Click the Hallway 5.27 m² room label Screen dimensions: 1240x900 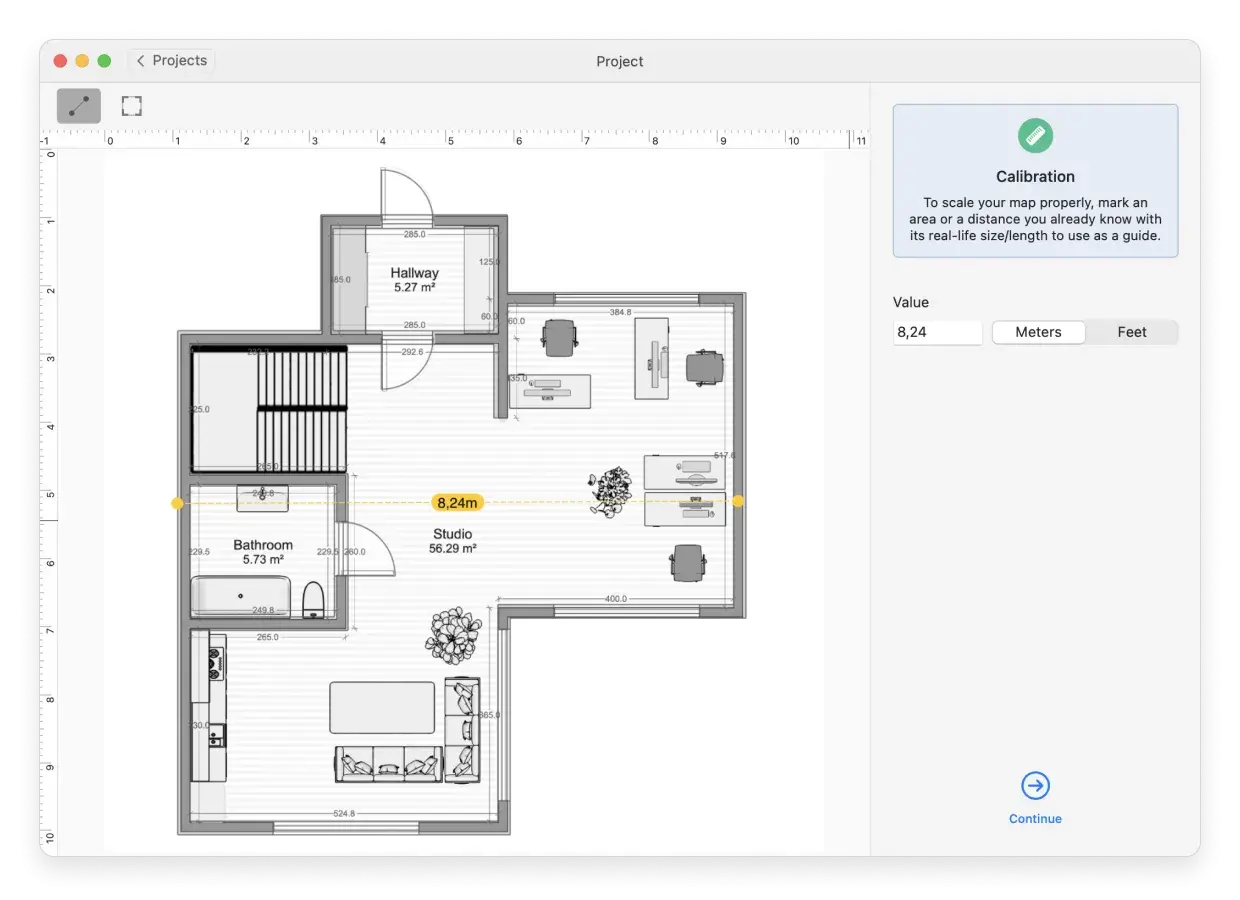[415, 279]
